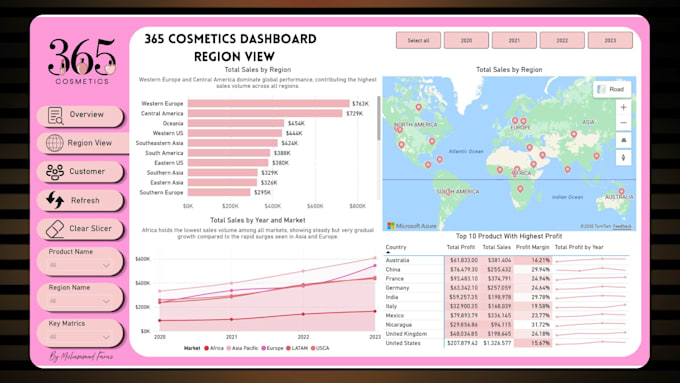Sort table by Country column header
This screenshot has width=680, height=383.
396,247
